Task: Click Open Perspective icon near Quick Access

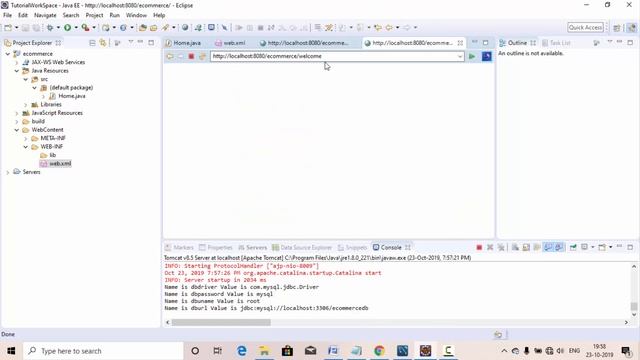Action: [x=617, y=28]
